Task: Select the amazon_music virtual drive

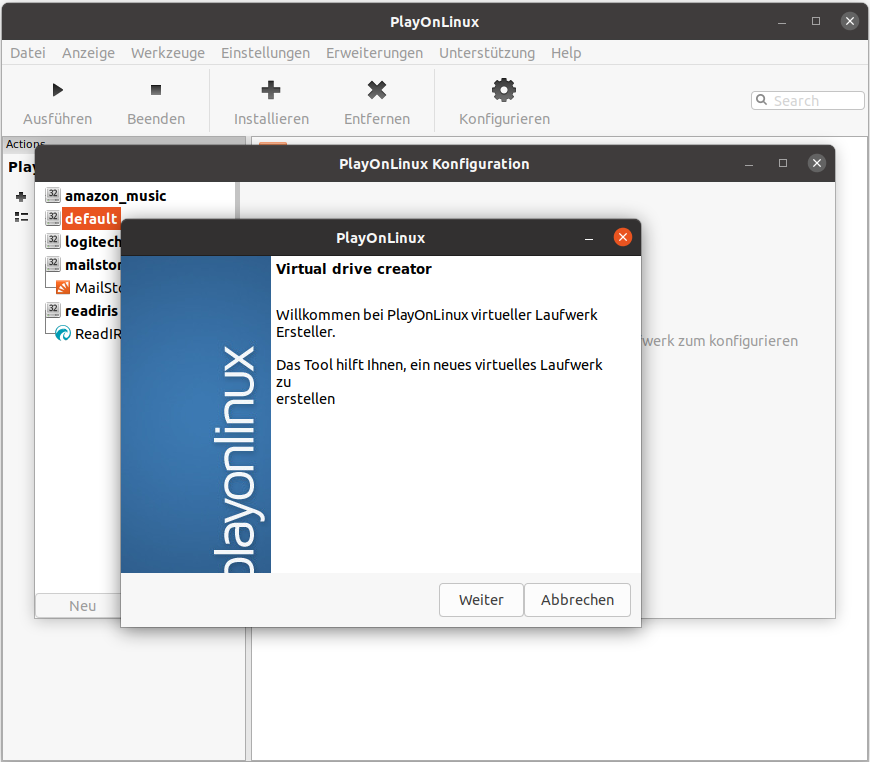Action: [115, 196]
